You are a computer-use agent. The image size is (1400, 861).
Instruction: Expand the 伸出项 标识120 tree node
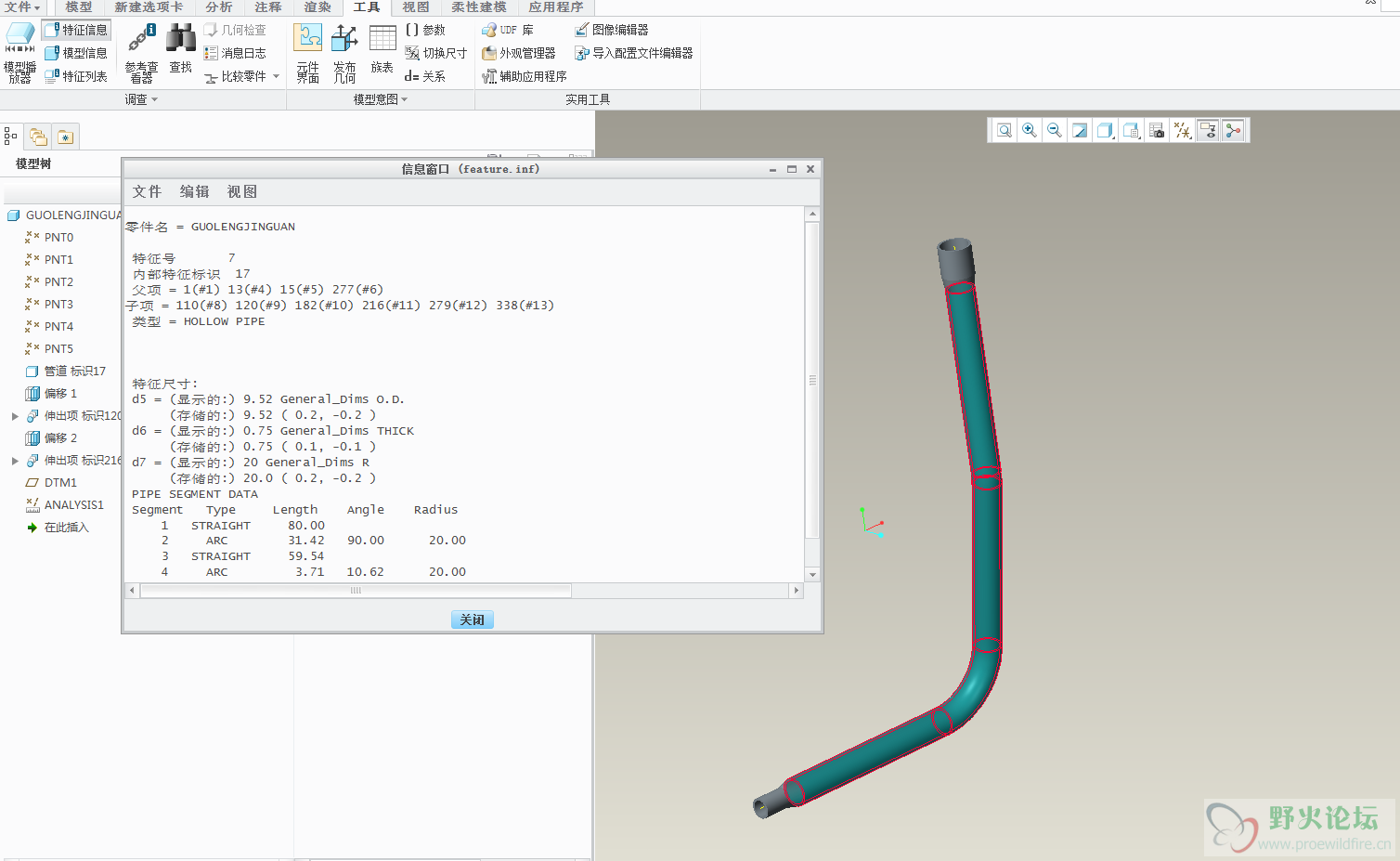click(15, 416)
